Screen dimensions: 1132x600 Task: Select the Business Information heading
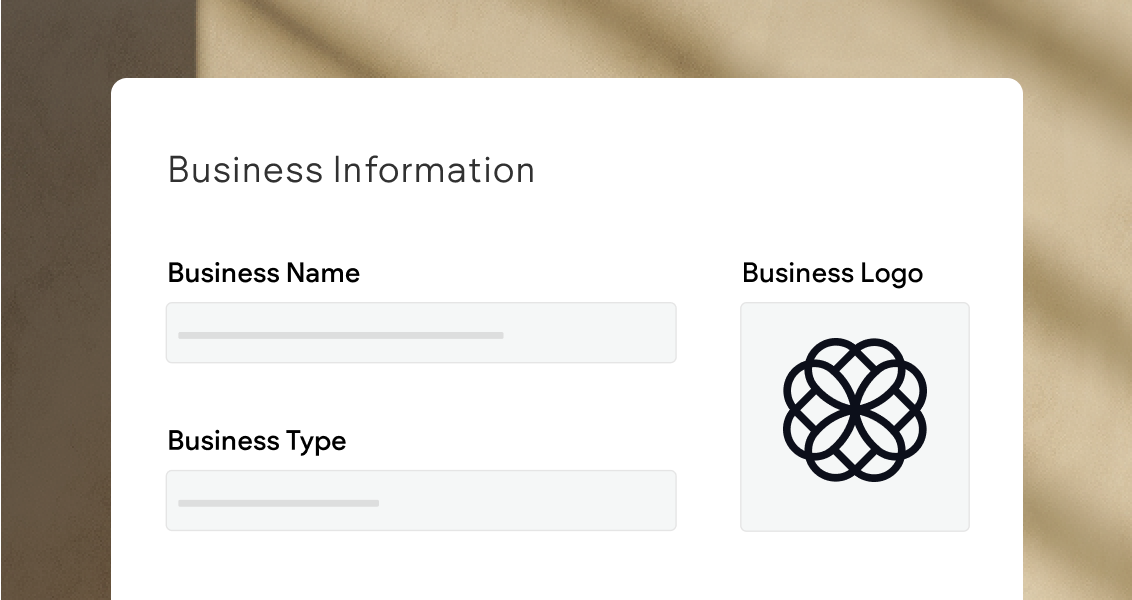[351, 170]
